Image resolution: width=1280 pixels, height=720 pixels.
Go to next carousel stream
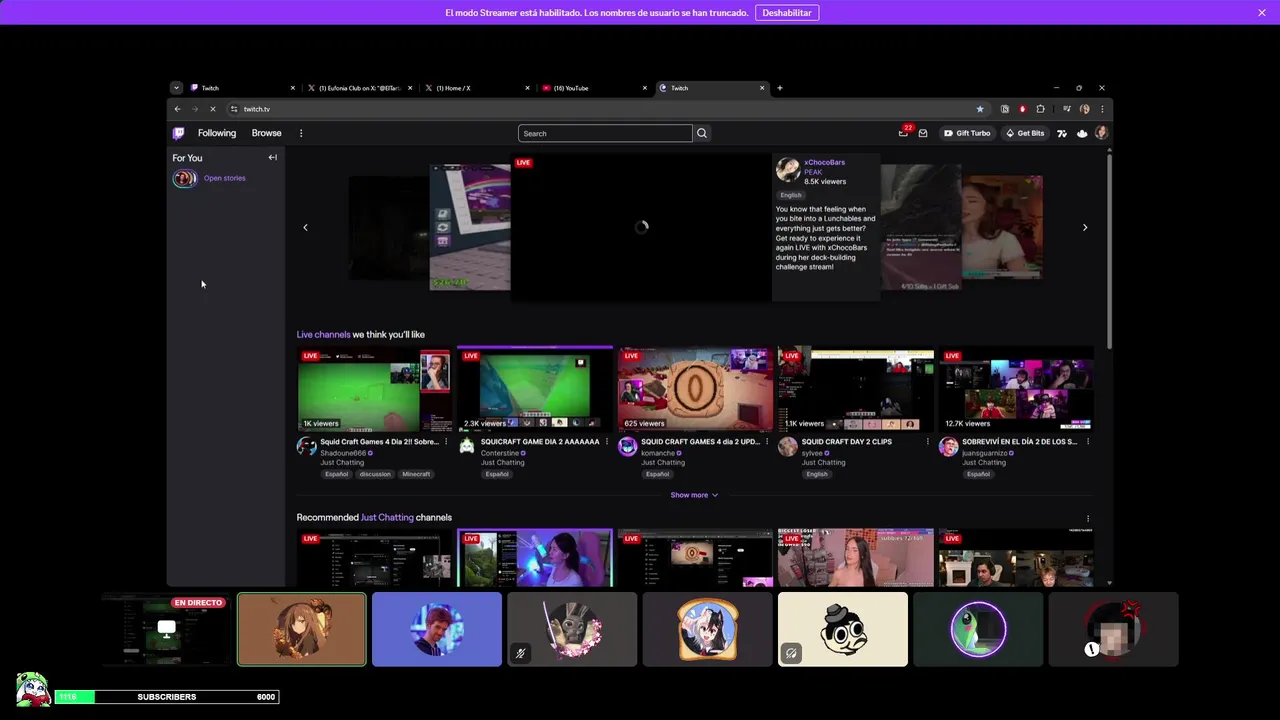point(1085,227)
